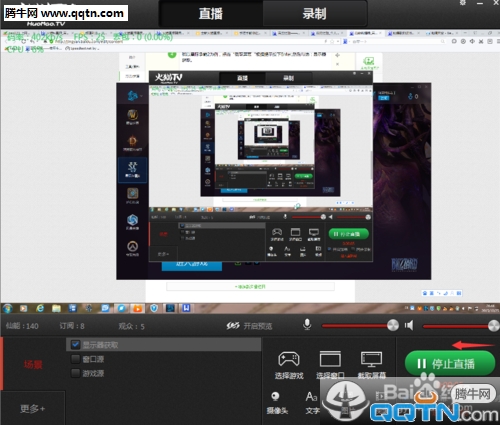Enable the 游戏源 source checkbox
Screen dimensions: 500x425
(76, 373)
